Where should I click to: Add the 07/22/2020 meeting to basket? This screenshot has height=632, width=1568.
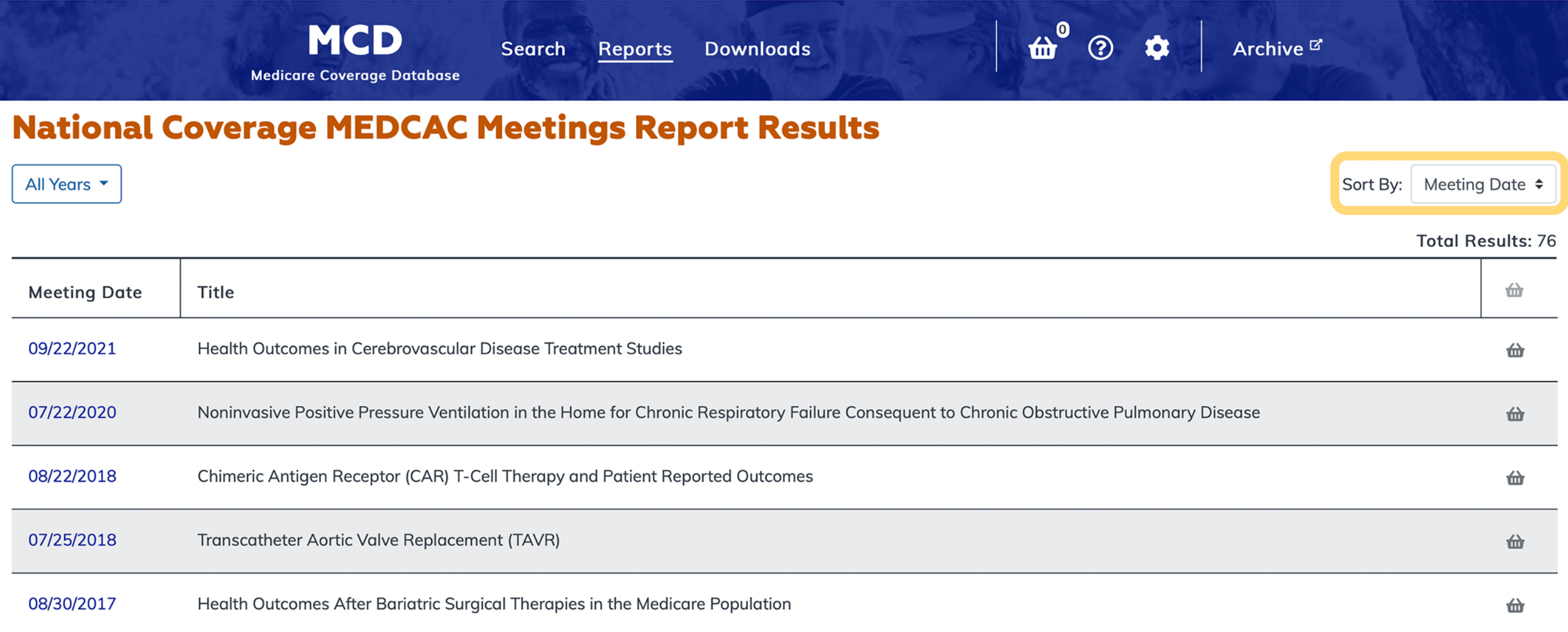(1515, 414)
